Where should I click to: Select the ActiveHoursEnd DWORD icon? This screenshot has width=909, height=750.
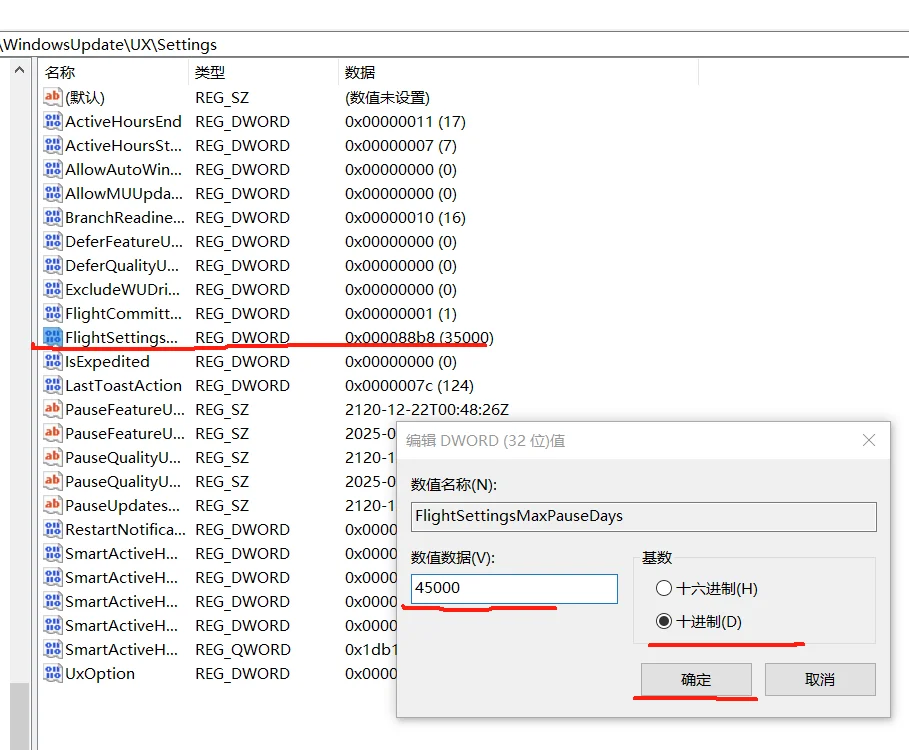tap(52, 121)
